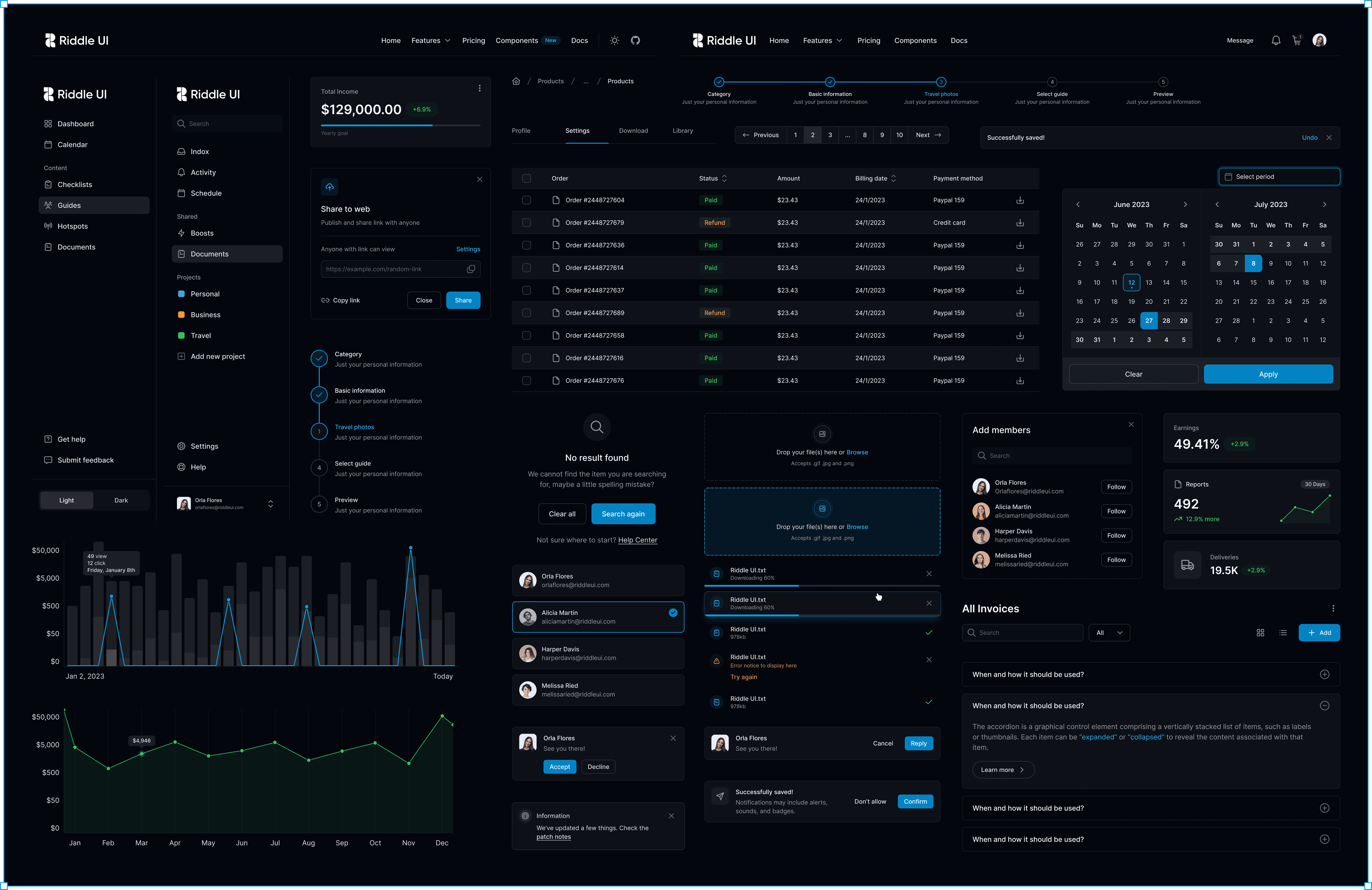Check the box for Order #2448727604
1372x890 pixels.
click(526, 200)
